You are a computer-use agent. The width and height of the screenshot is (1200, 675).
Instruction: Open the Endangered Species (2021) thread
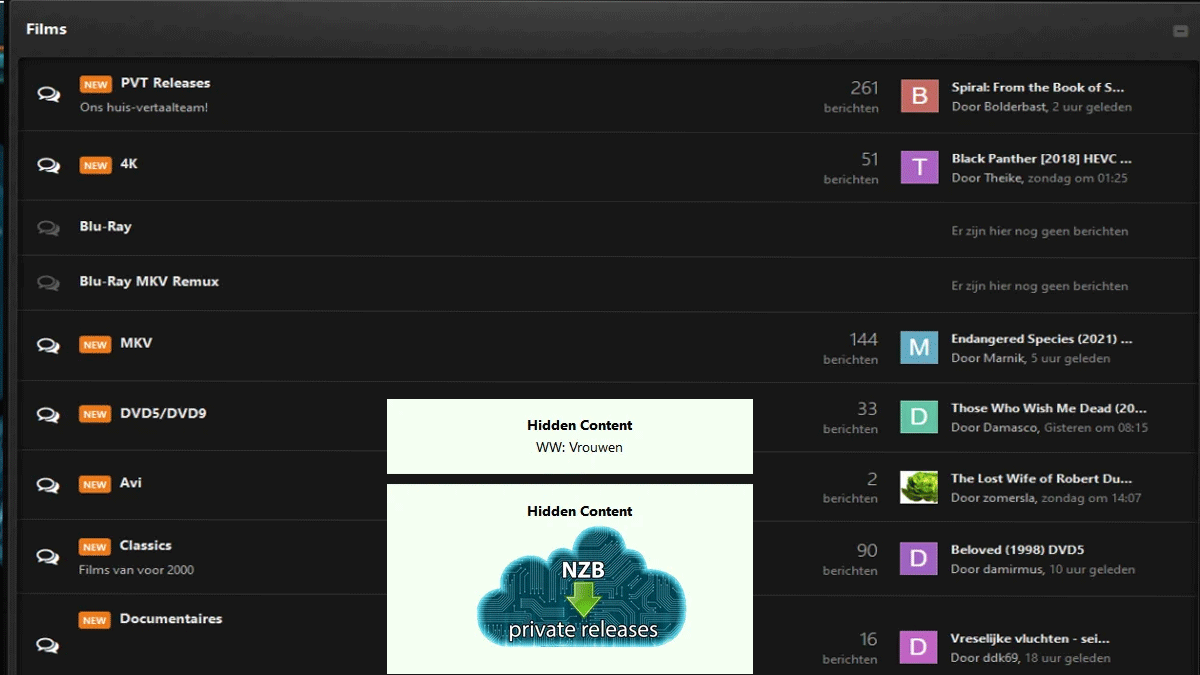(x=1041, y=339)
